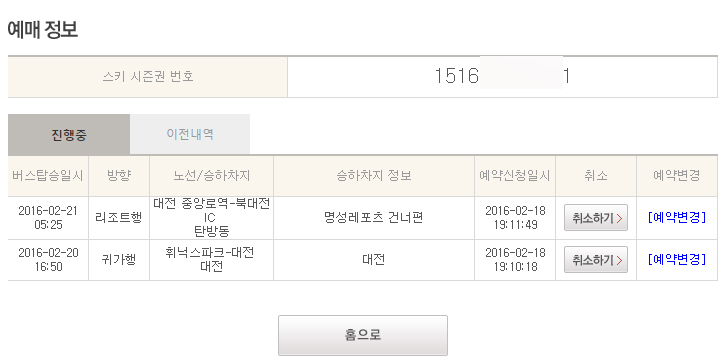Click the 예약신청일시 column header
723x363 pixels.
point(515,176)
